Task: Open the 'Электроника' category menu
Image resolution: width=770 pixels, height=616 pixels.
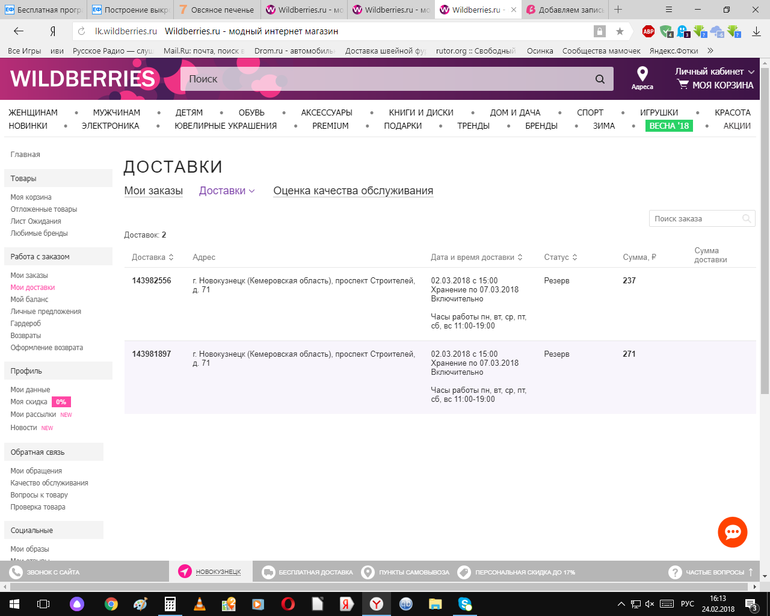Action: pos(110,126)
